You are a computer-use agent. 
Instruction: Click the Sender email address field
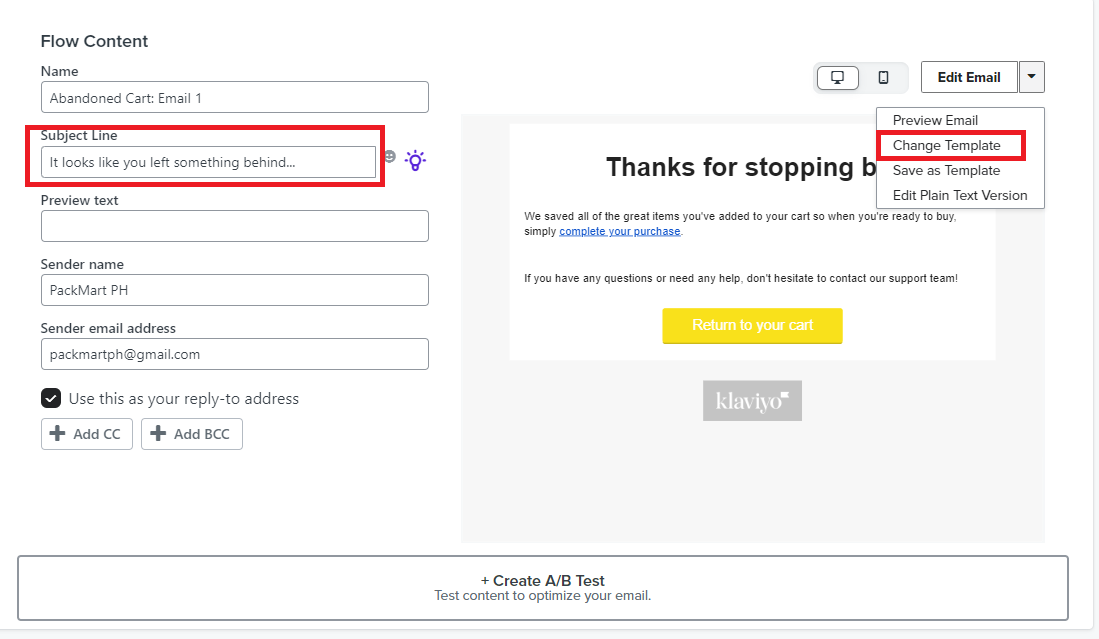tap(235, 354)
